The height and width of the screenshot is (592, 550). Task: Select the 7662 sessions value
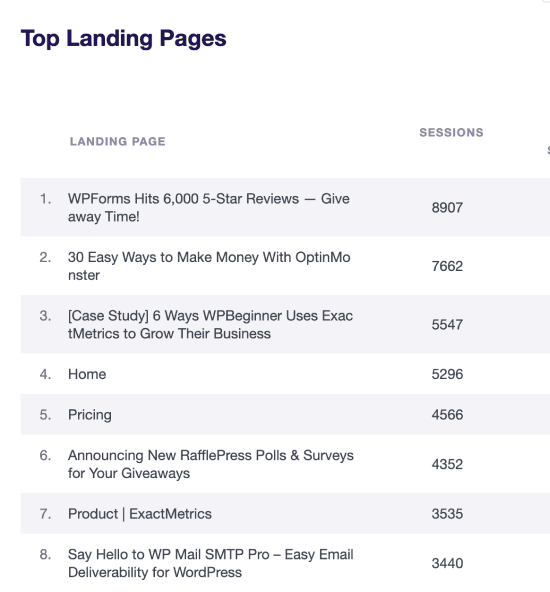pyautogui.click(x=447, y=266)
